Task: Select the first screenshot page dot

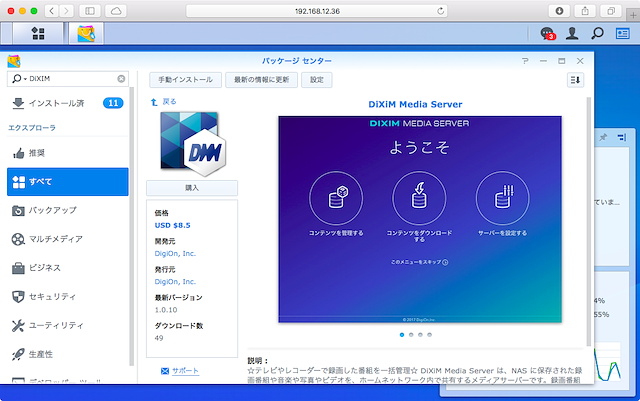Action: point(402,335)
